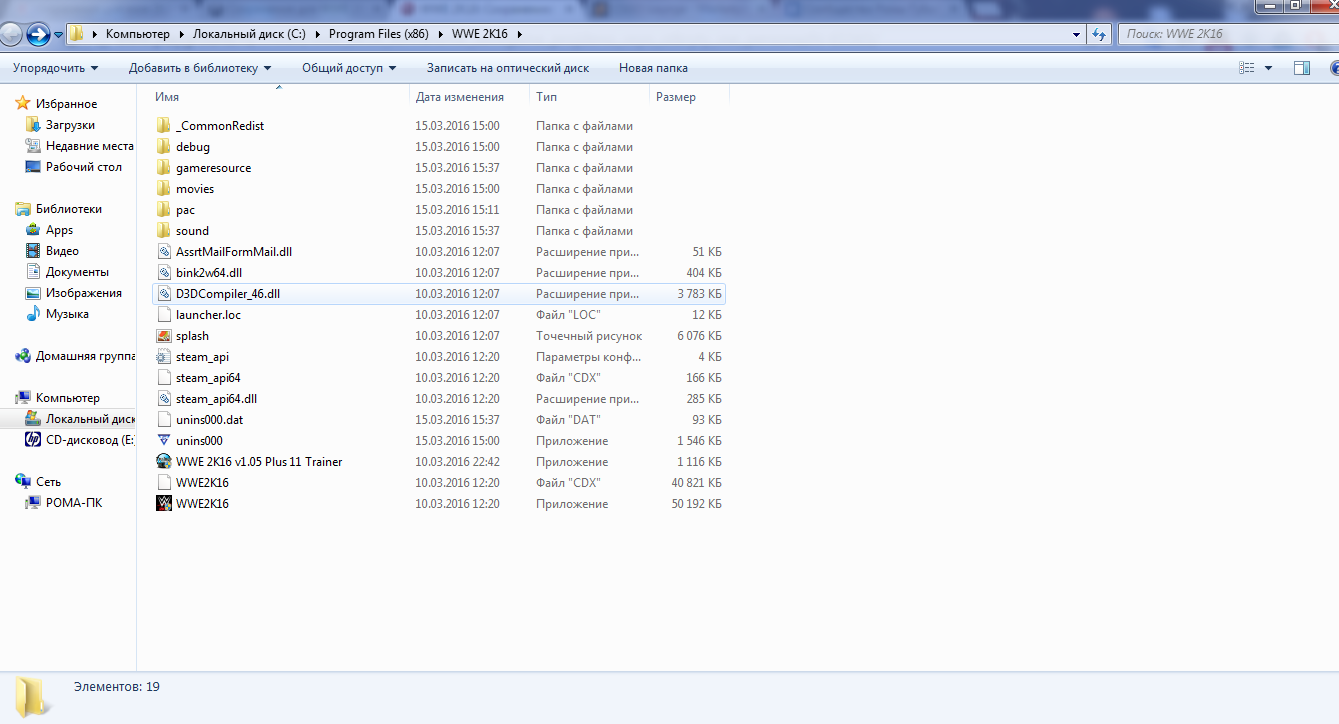Viewport: 1339px width, 724px height.
Task: Open Рабочий стол in the sidebar
Action: click(73, 167)
